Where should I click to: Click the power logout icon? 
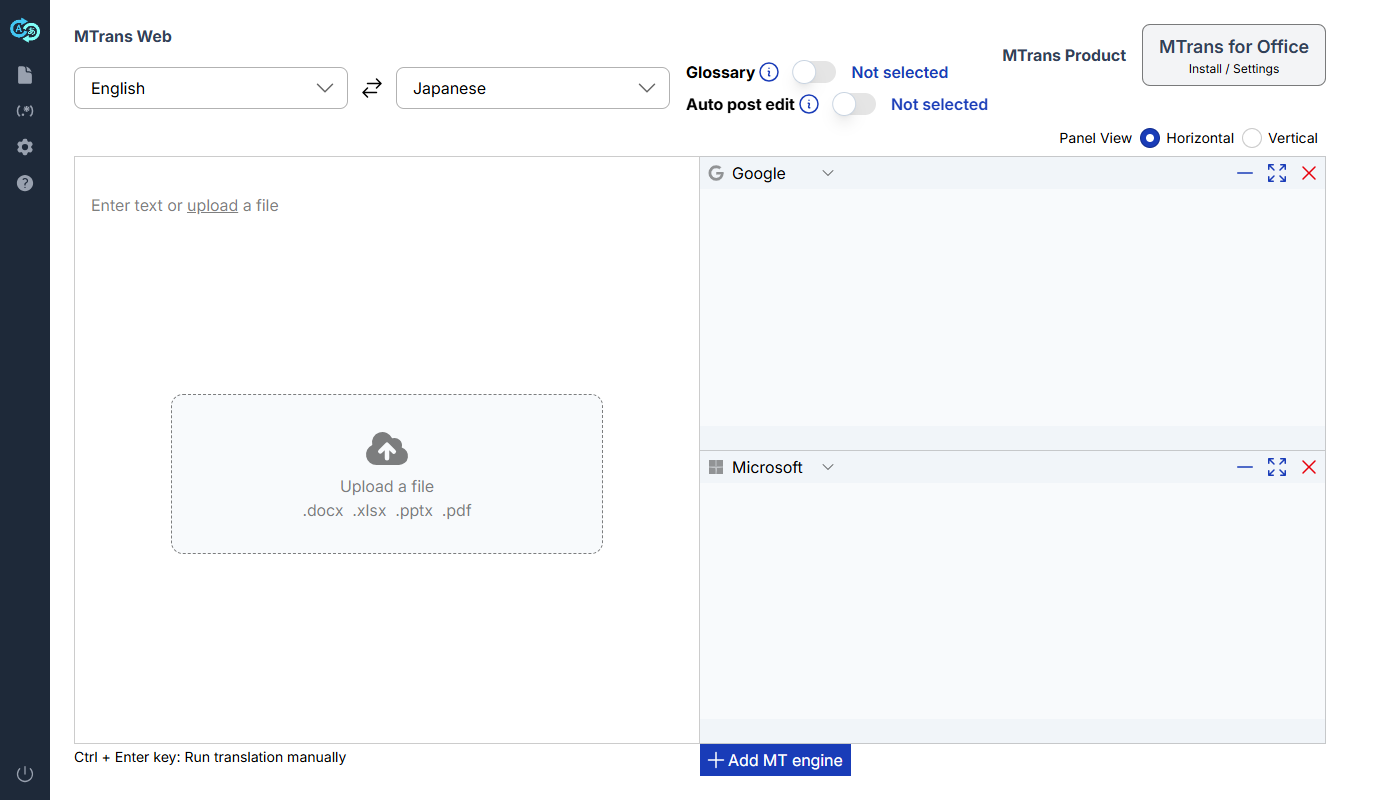coord(25,774)
